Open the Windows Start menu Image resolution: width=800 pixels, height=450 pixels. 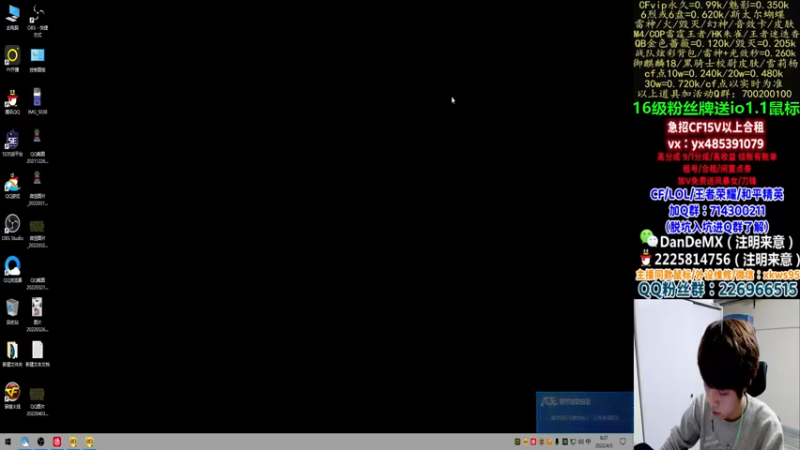[8, 442]
